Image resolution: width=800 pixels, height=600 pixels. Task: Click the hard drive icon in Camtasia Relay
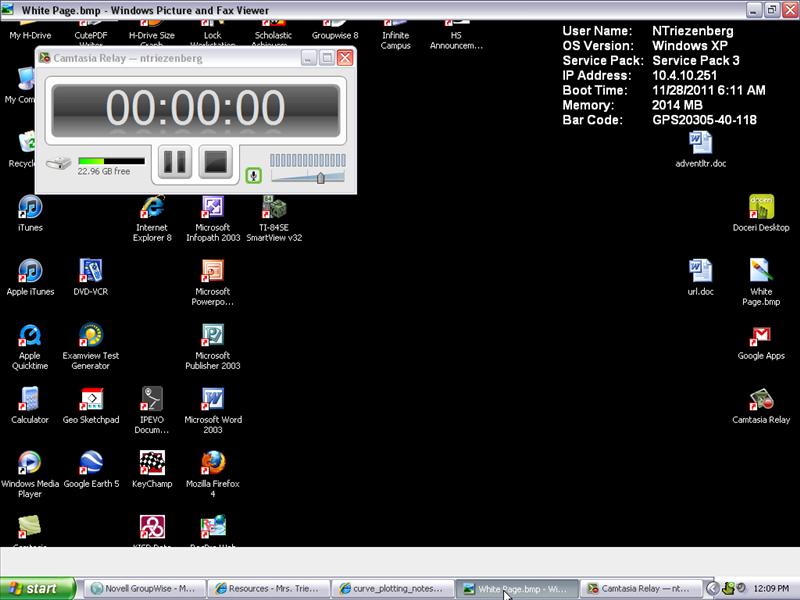(58, 163)
